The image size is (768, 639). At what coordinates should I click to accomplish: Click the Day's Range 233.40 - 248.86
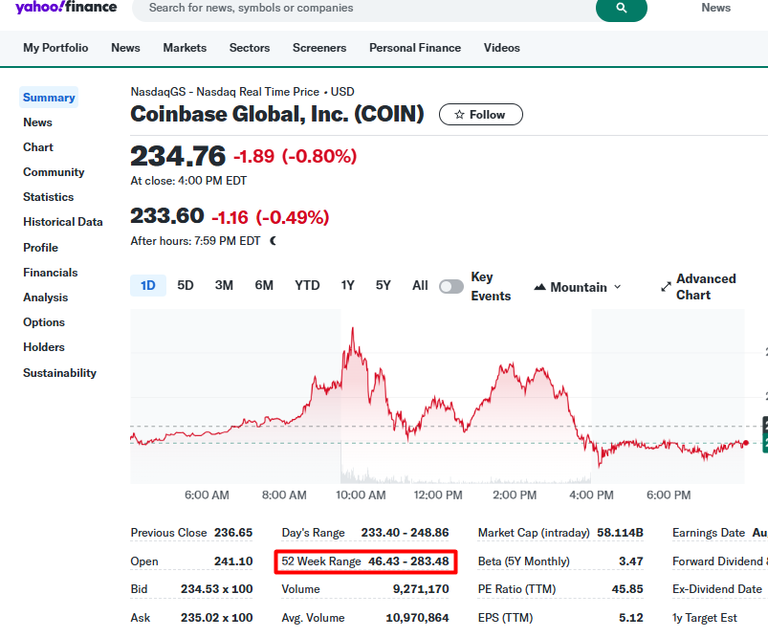pyautogui.click(x=405, y=533)
